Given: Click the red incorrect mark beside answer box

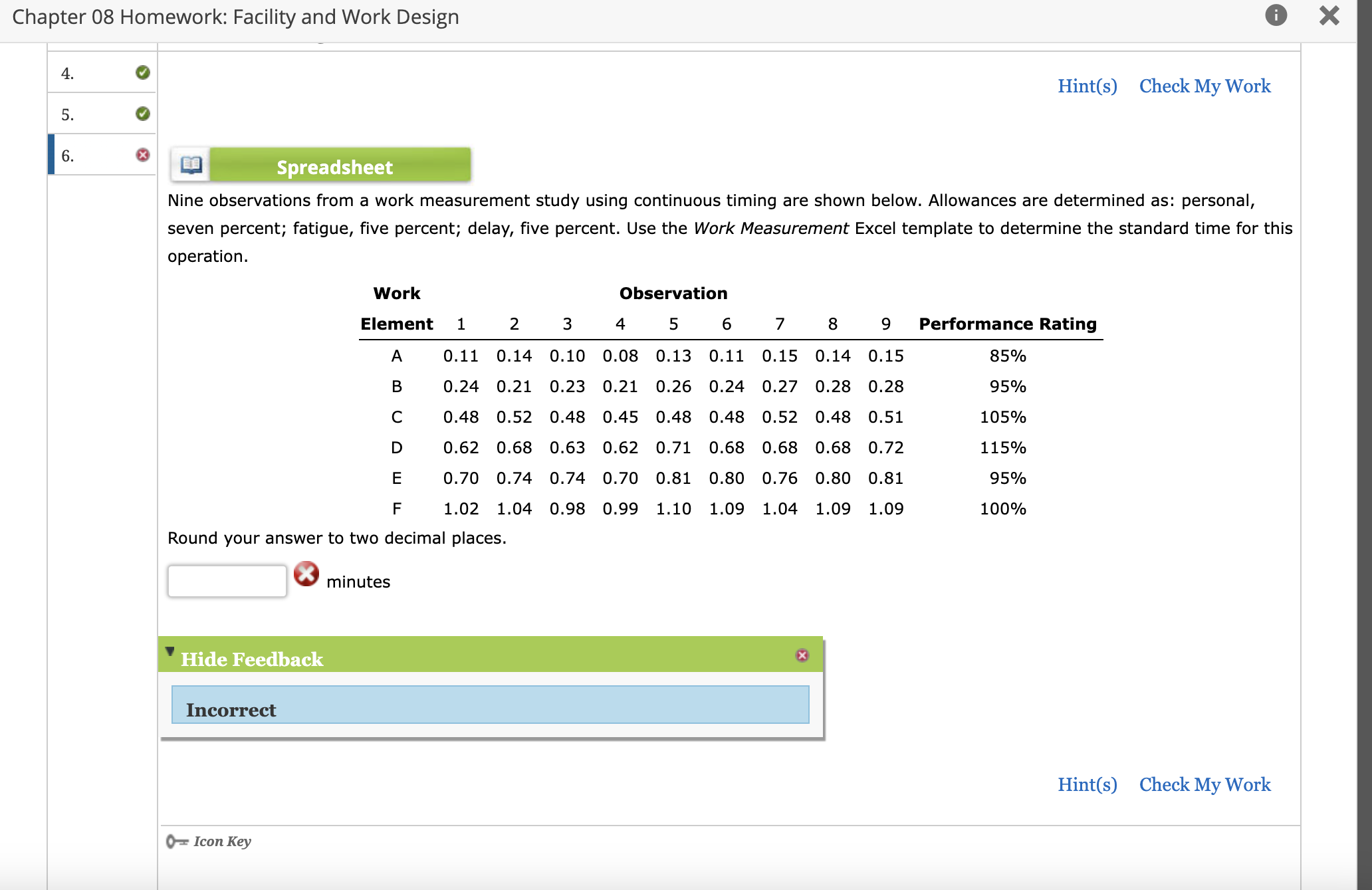Looking at the screenshot, I should click(306, 574).
